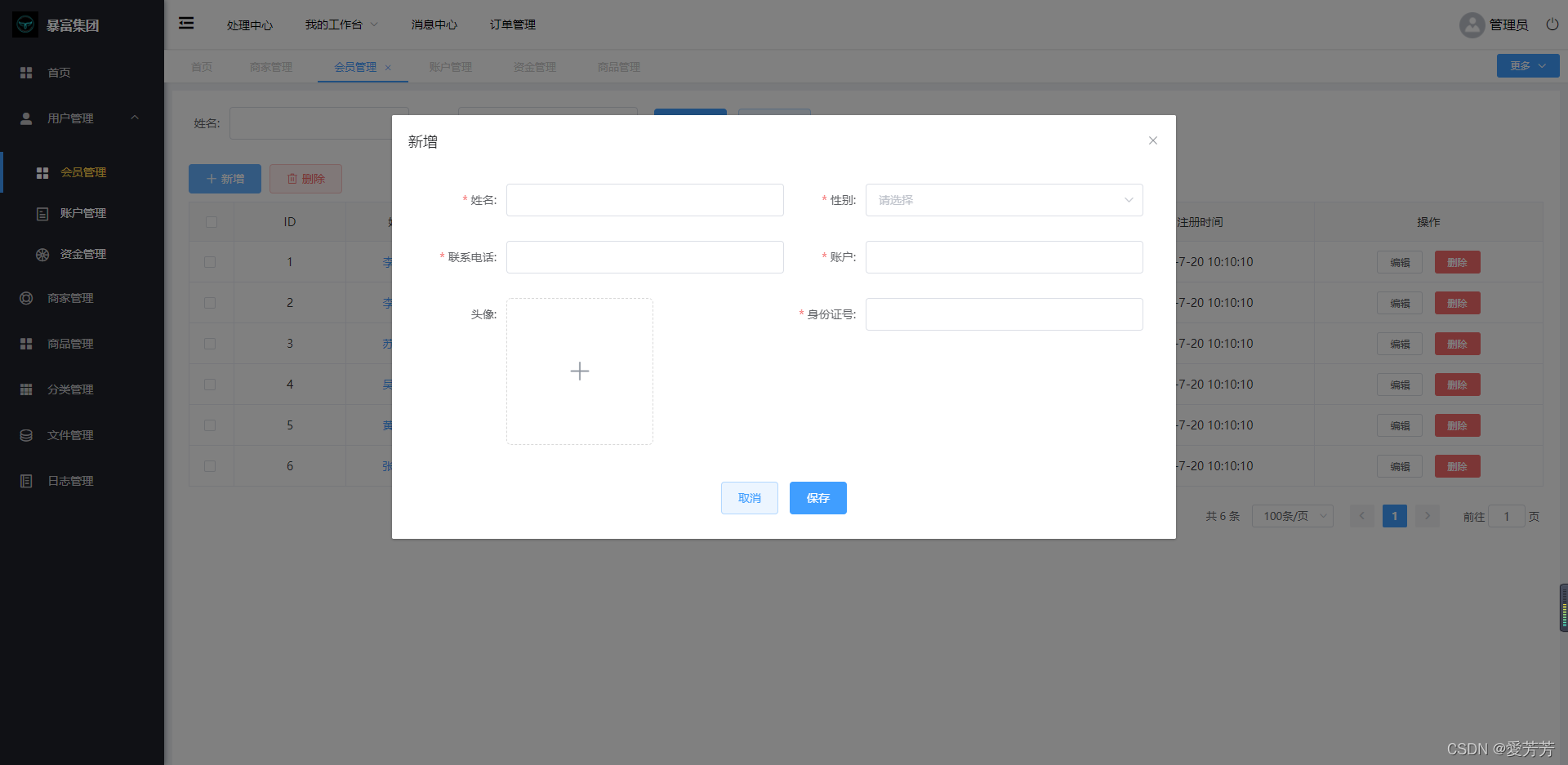This screenshot has height=765, width=1568.
Task: Switch to the 首页 tab
Action: coord(202,67)
